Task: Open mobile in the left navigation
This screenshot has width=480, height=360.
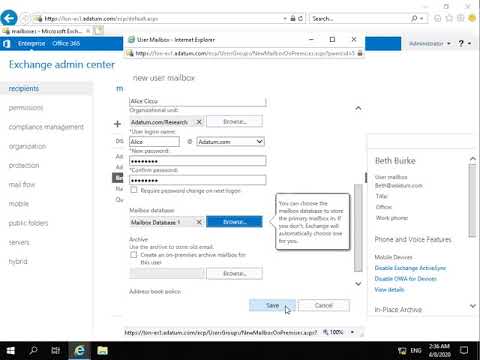Action: pos(19,204)
